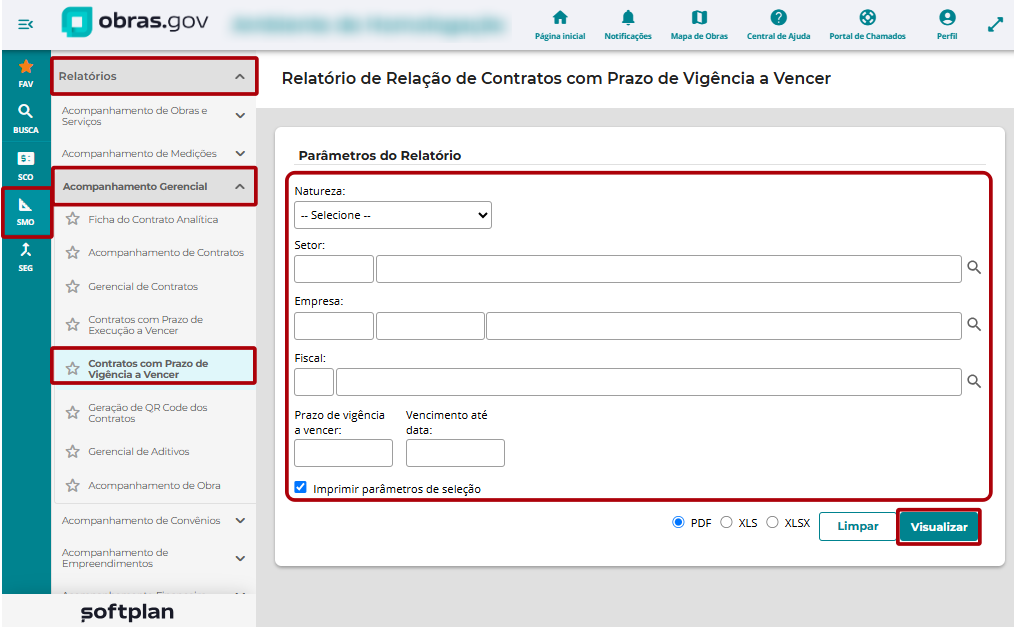The image size is (1014, 627).
Task: Focus the Empresa name field
Action: (x=724, y=326)
